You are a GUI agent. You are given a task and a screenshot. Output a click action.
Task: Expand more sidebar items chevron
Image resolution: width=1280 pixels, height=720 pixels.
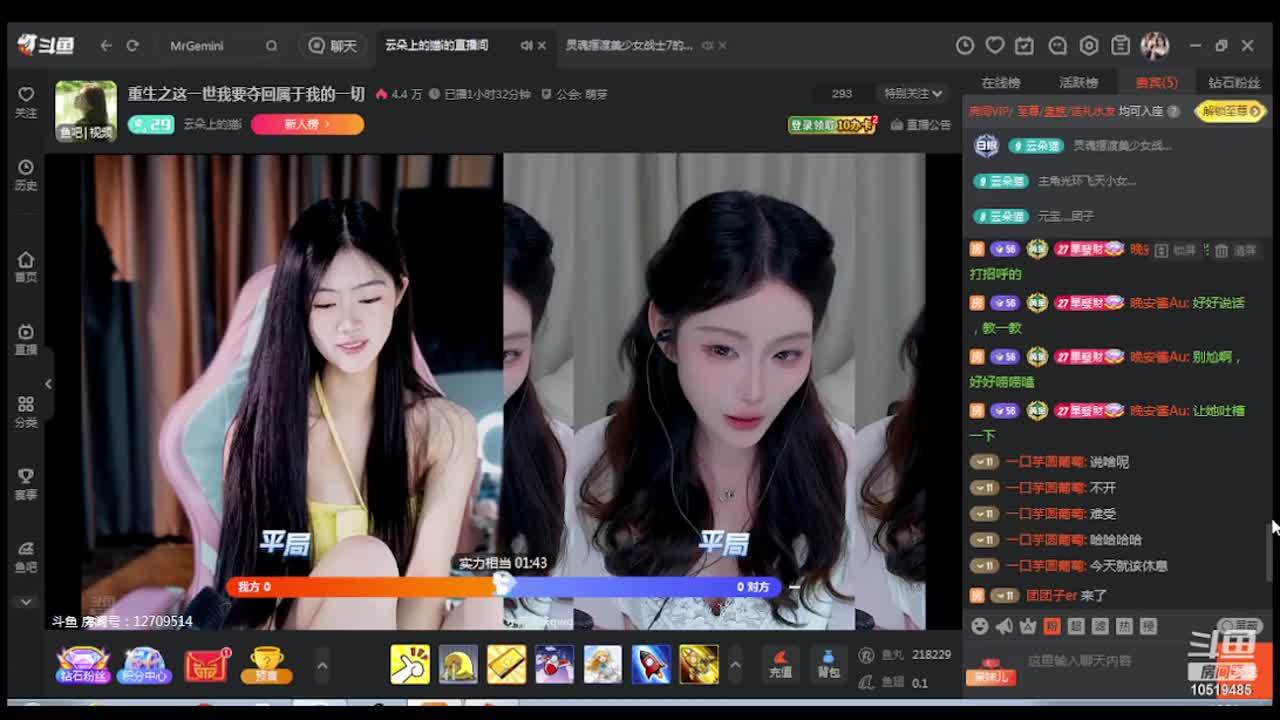(26, 602)
